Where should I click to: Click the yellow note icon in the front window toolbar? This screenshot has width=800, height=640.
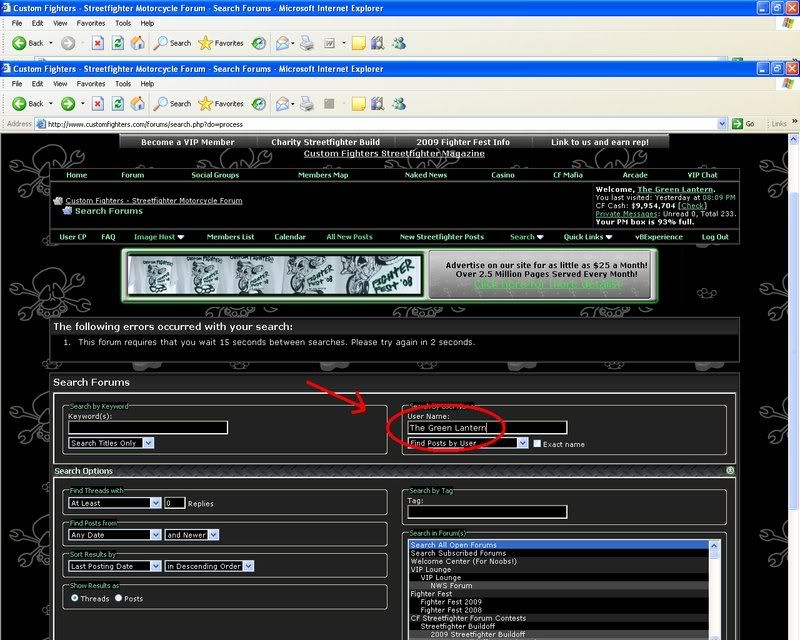click(x=359, y=104)
